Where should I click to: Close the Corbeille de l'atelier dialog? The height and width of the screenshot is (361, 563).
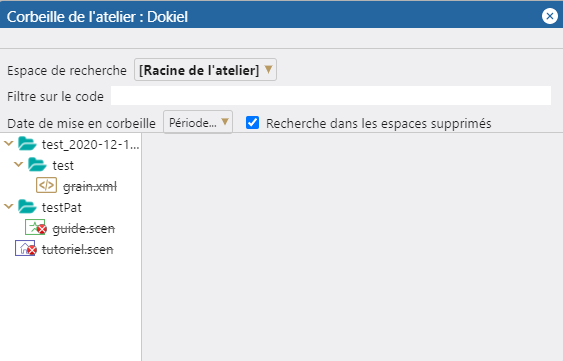(x=550, y=16)
